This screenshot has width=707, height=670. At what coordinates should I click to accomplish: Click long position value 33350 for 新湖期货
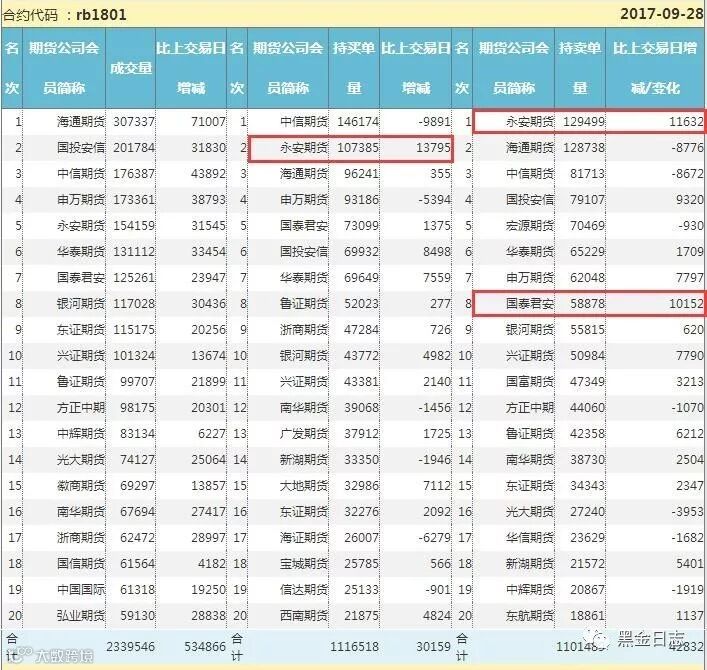pos(362,460)
